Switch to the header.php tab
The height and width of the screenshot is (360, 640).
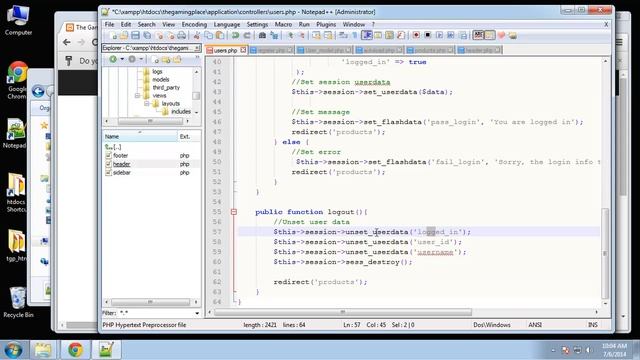click(479, 50)
